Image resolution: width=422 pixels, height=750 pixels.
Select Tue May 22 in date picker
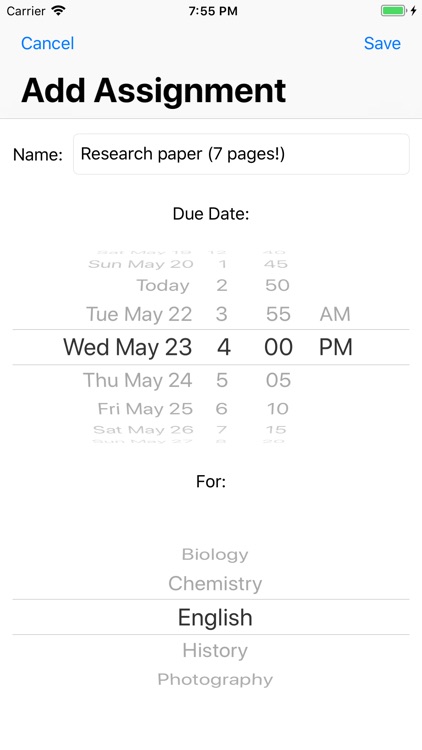(139, 314)
